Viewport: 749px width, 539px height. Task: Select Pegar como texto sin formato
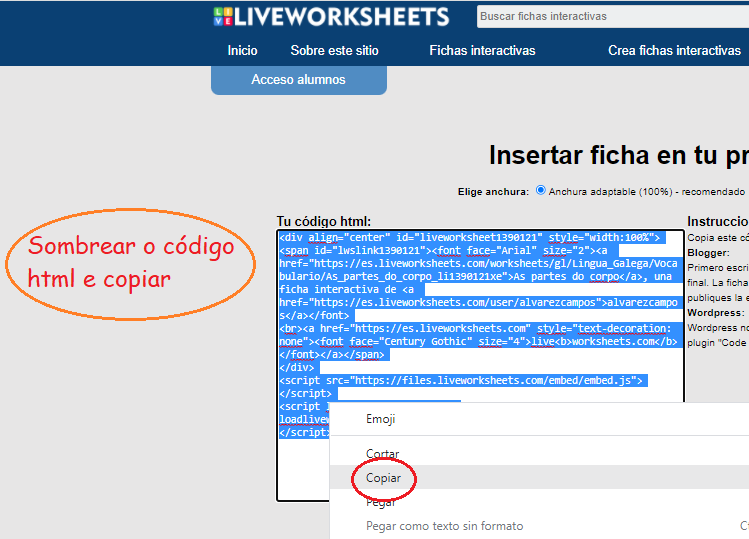pos(444,526)
